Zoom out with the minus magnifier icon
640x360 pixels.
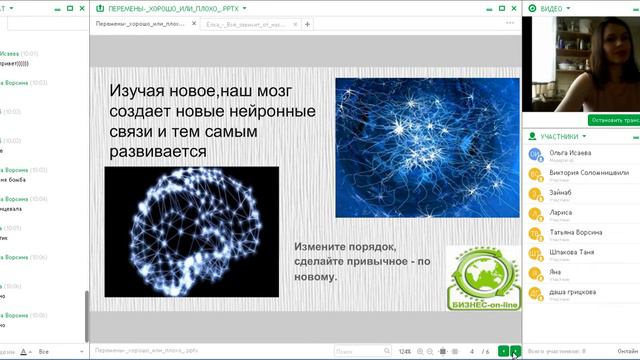(430, 351)
